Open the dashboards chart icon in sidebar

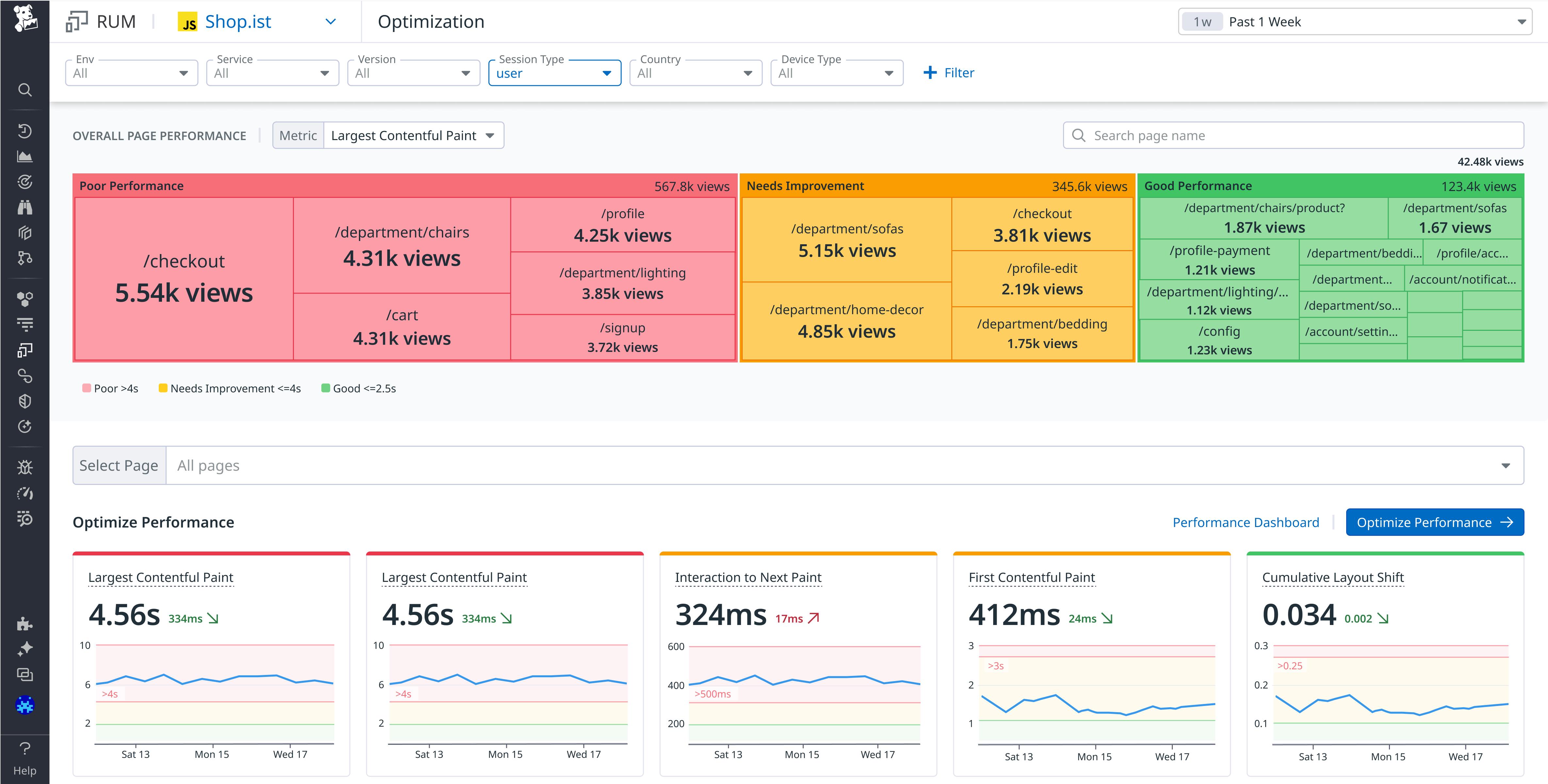pyautogui.click(x=24, y=156)
